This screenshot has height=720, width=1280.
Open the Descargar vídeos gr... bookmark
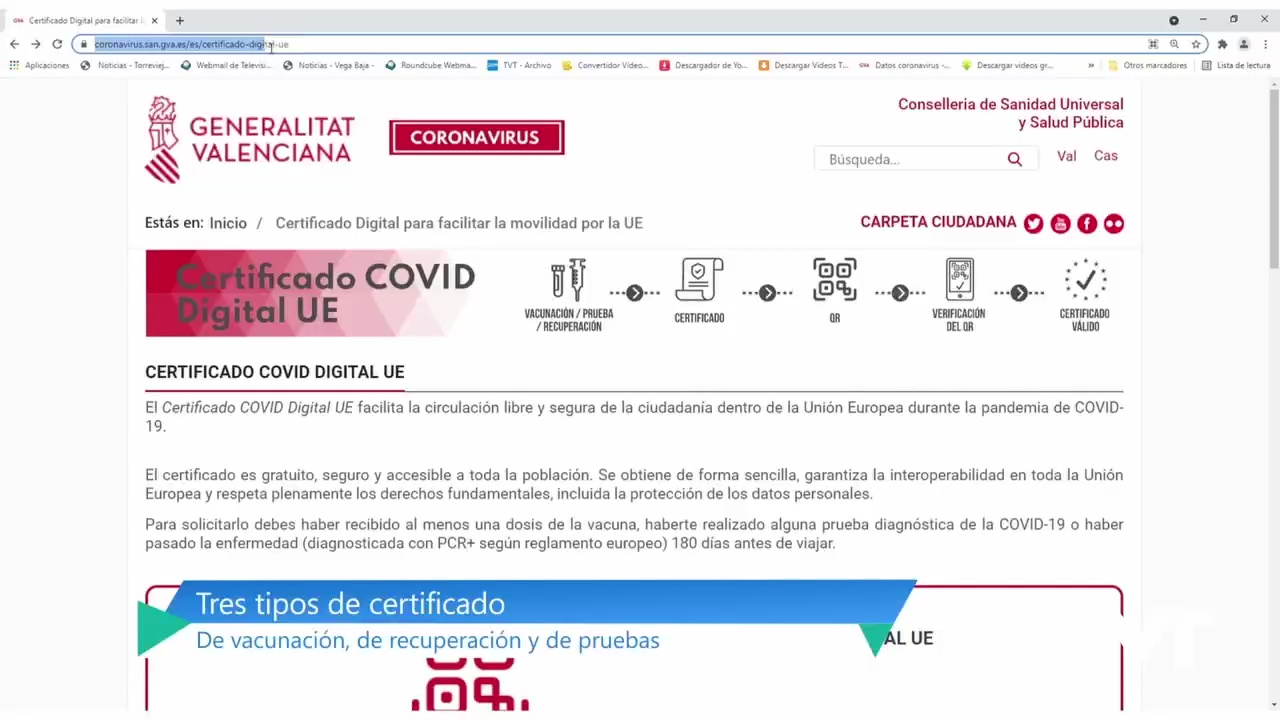point(1007,65)
